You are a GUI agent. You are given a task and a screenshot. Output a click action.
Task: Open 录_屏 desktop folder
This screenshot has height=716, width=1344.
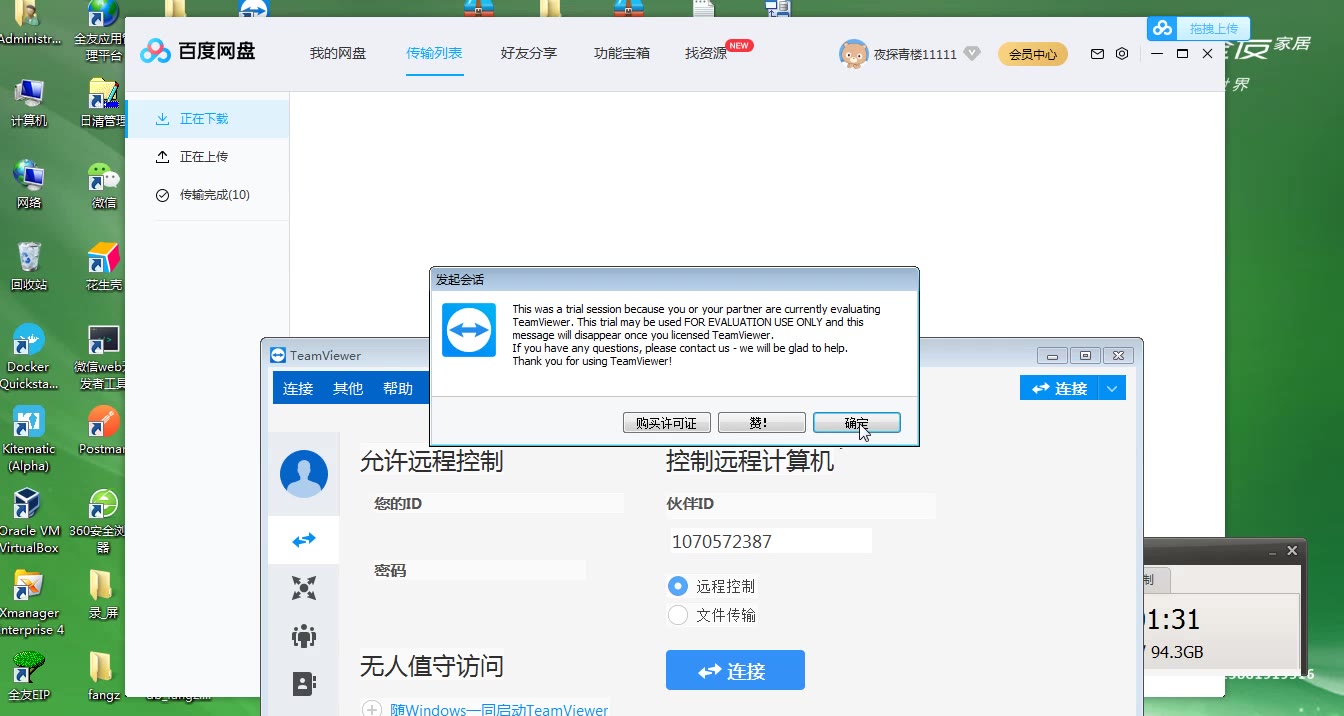(x=104, y=594)
